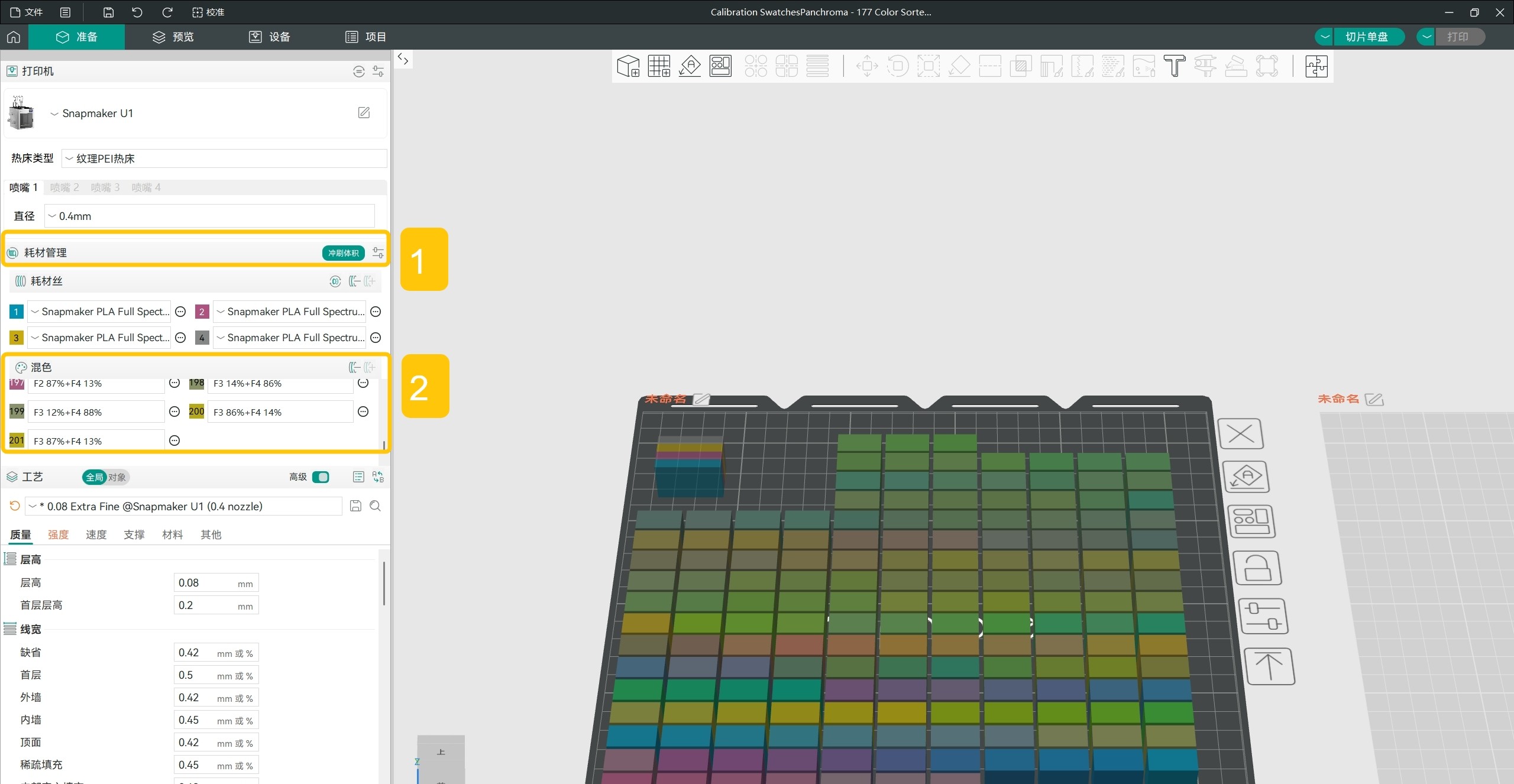Viewport: 1514px width, 784px height.
Task: Click the add model cube icon
Action: [628, 66]
